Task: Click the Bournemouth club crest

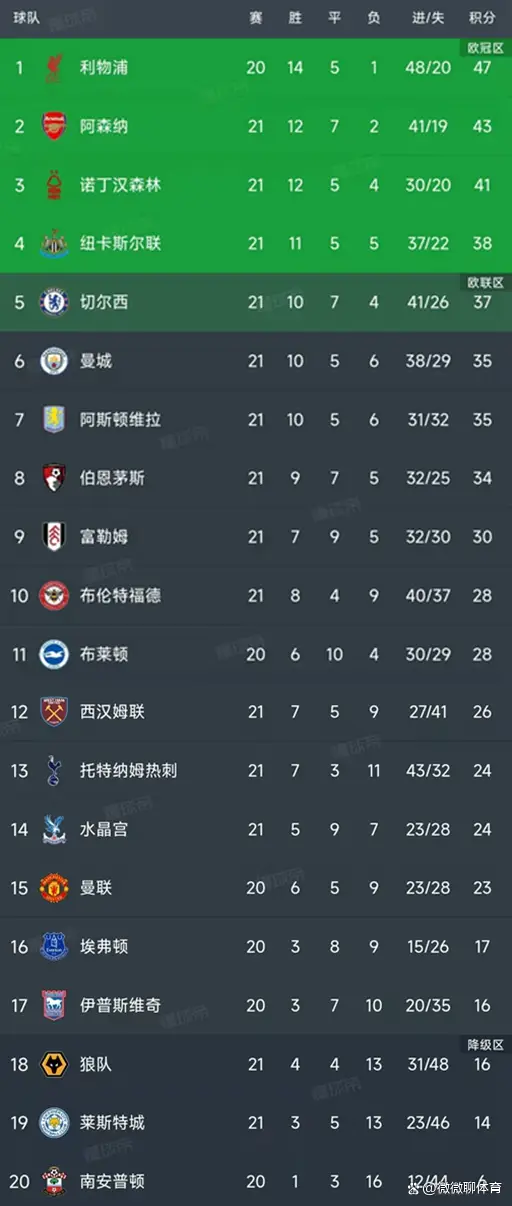Action: pyautogui.click(x=53, y=478)
